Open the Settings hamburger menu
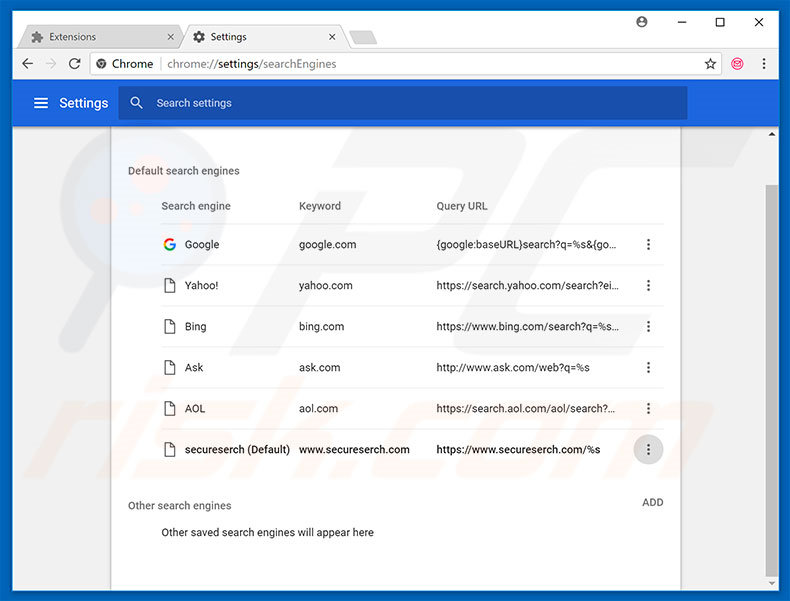This screenshot has height=601, width=790. pos(41,103)
